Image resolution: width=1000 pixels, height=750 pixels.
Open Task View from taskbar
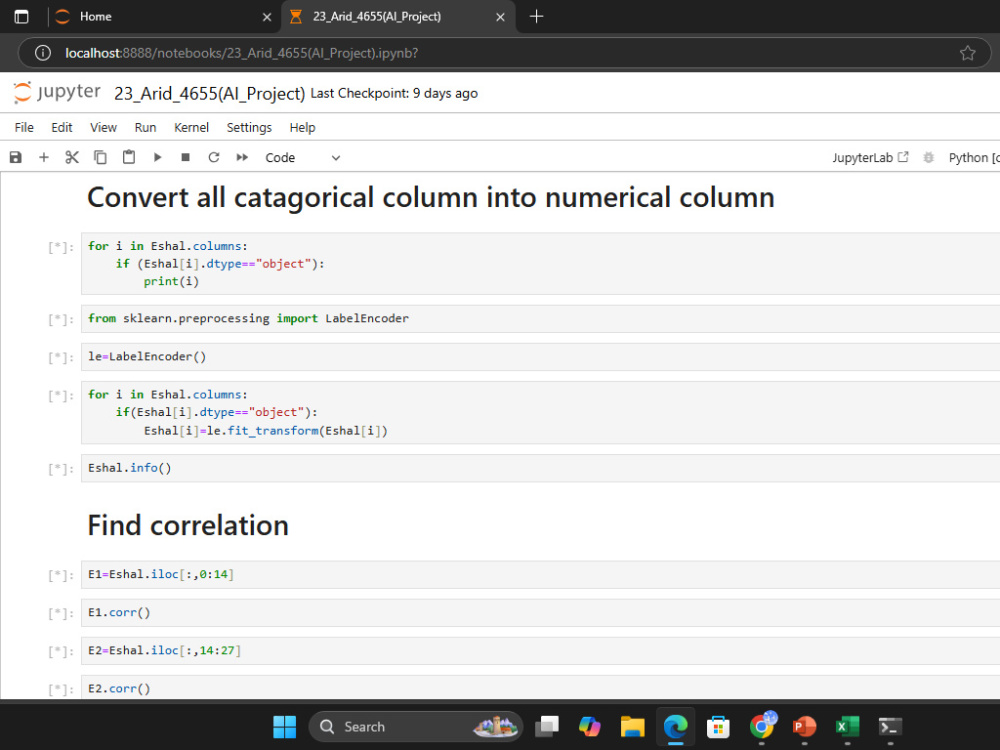click(547, 726)
